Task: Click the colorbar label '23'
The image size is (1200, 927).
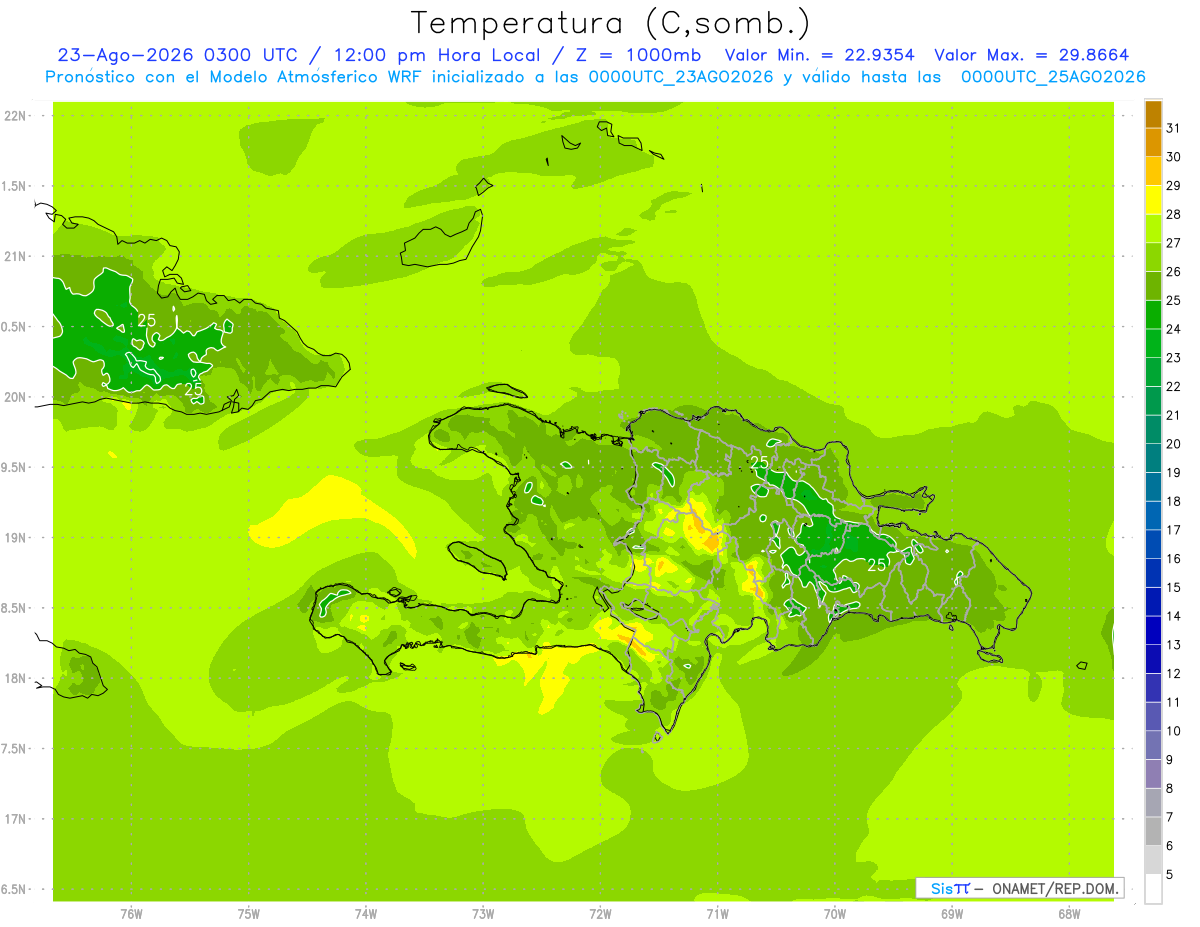Action: 1173,358
